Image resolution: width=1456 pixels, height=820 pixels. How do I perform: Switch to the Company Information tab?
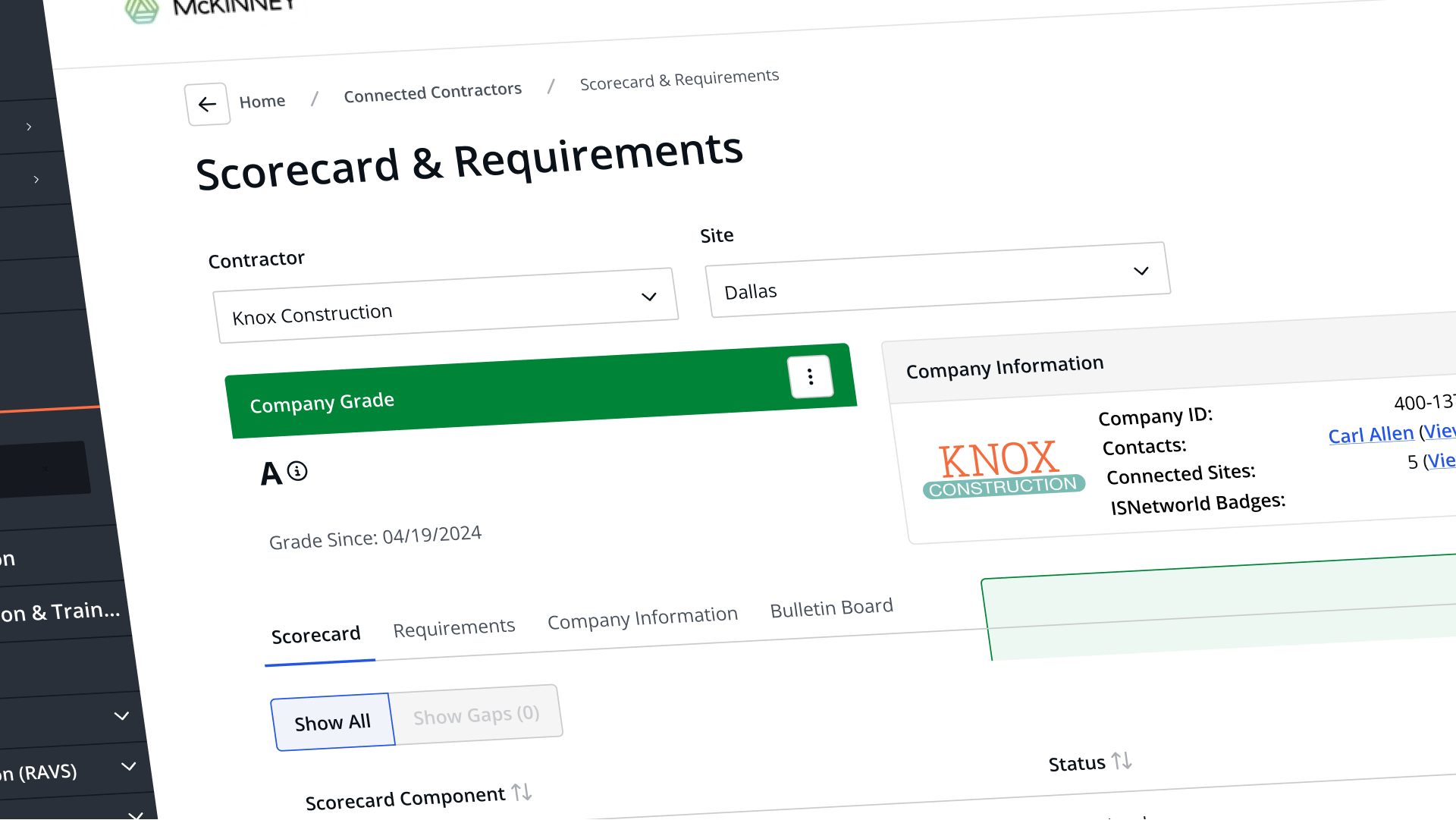click(643, 618)
